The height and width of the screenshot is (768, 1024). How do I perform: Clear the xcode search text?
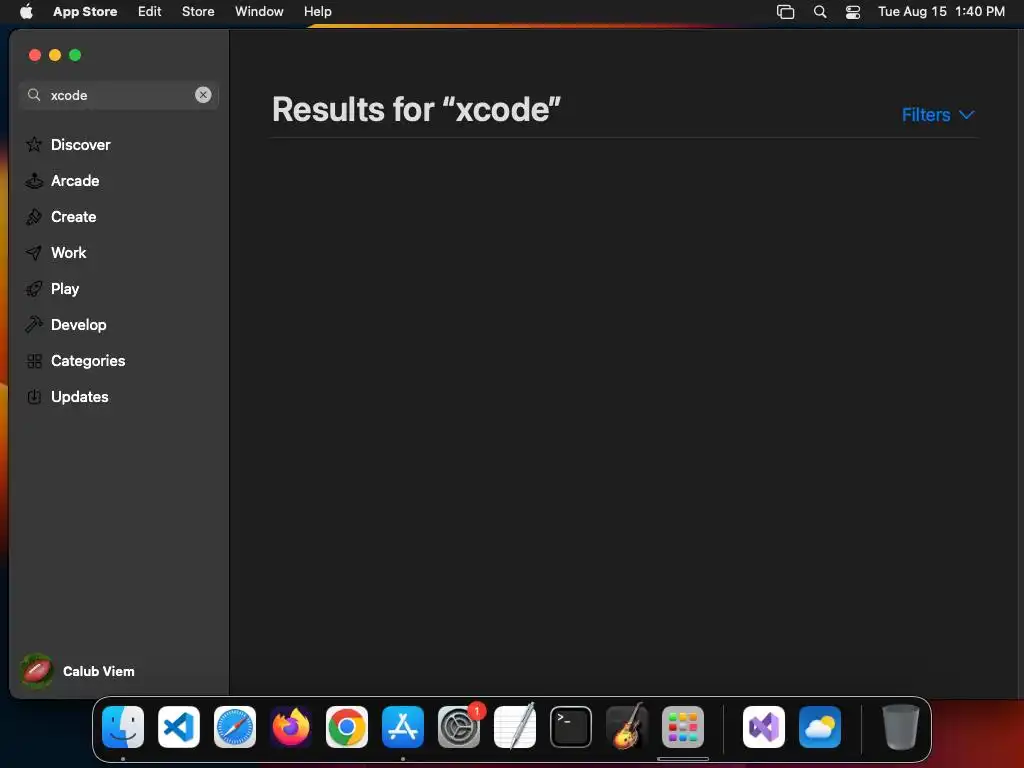[203, 95]
